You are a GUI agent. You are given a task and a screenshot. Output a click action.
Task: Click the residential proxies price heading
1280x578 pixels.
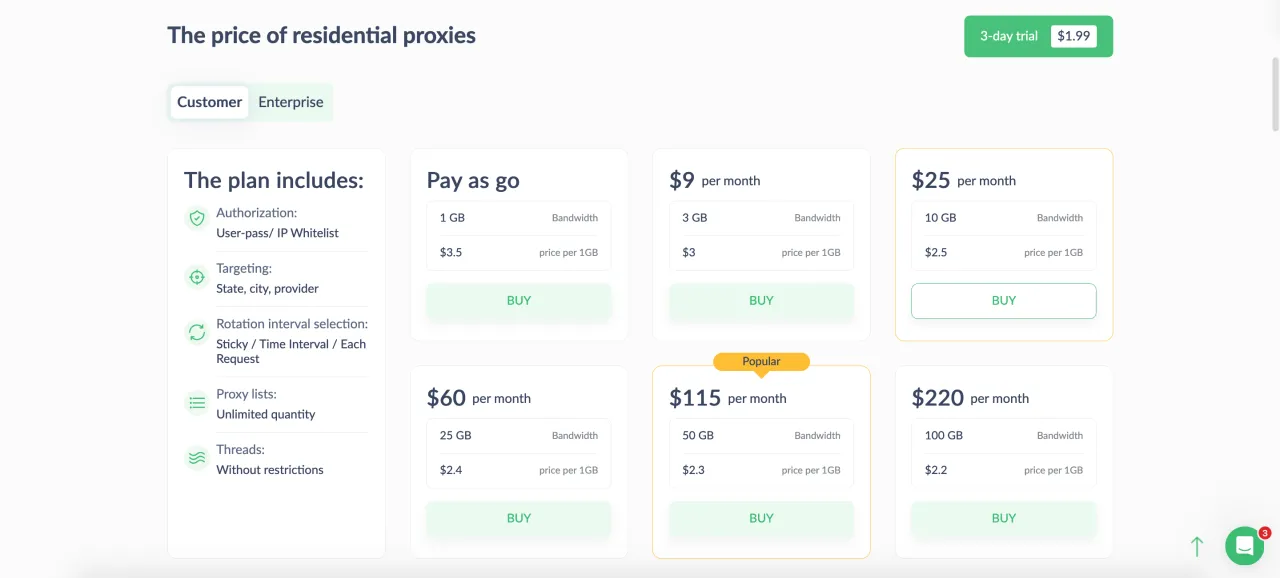[x=321, y=35]
